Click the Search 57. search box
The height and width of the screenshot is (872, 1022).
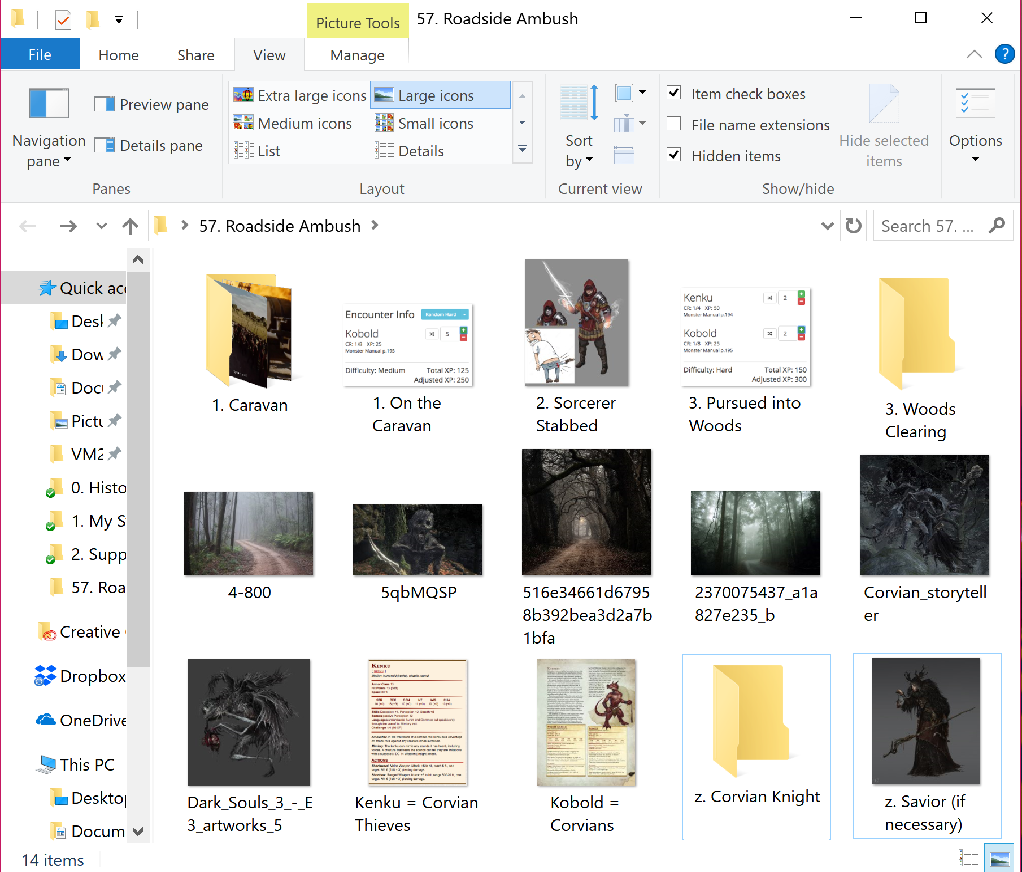tap(942, 226)
